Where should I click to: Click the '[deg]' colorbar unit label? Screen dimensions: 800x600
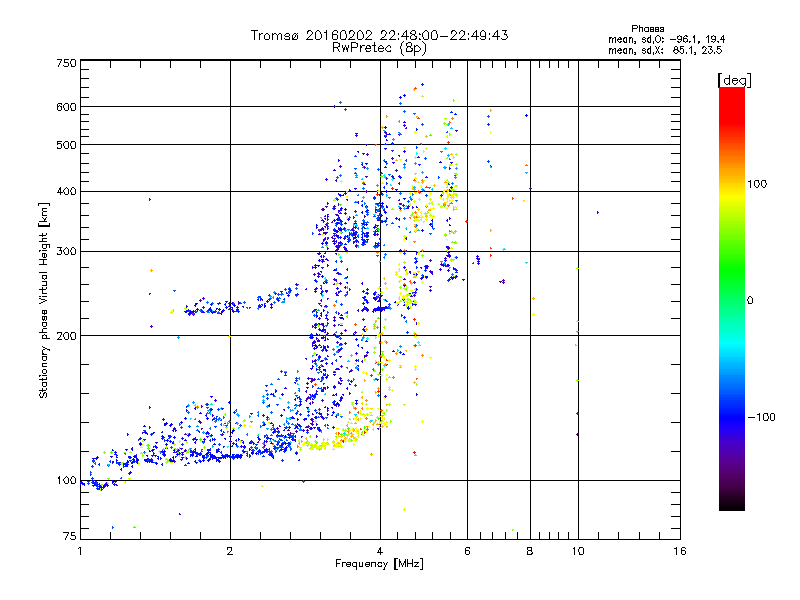coord(734,80)
